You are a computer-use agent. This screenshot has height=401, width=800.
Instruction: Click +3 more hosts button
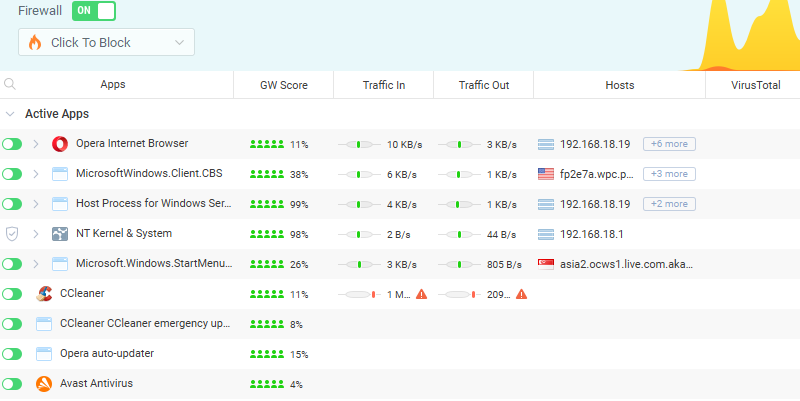point(669,174)
